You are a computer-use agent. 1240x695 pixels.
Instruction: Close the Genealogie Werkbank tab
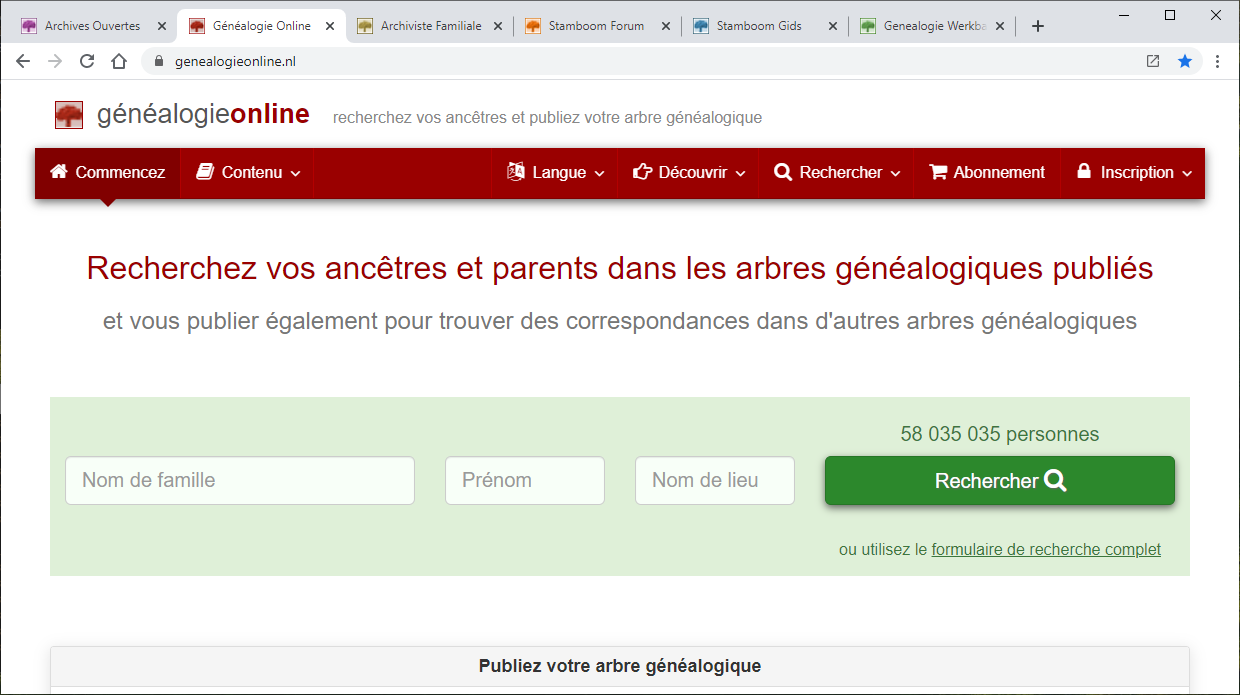(x=1000, y=26)
